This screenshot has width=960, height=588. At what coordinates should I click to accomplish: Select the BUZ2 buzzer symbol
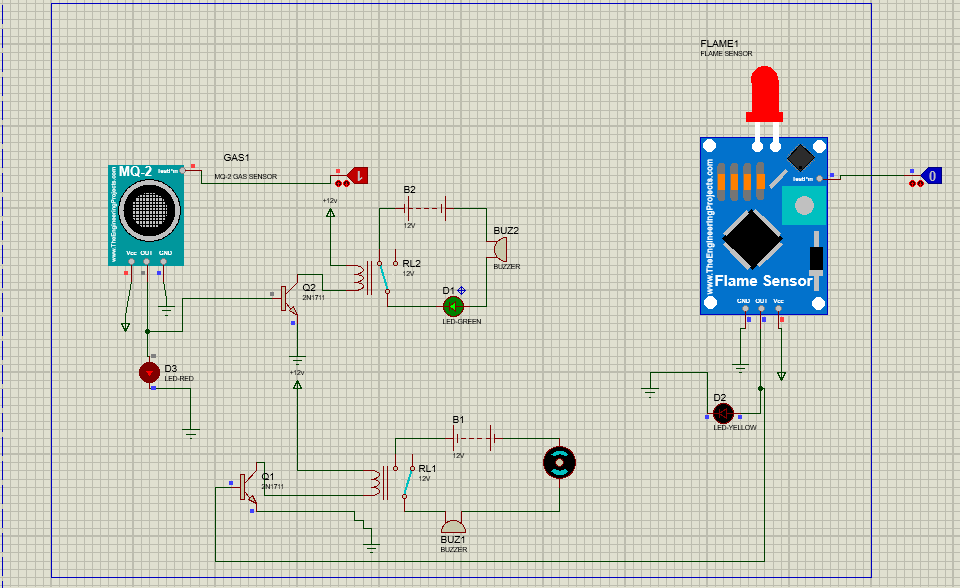498,249
